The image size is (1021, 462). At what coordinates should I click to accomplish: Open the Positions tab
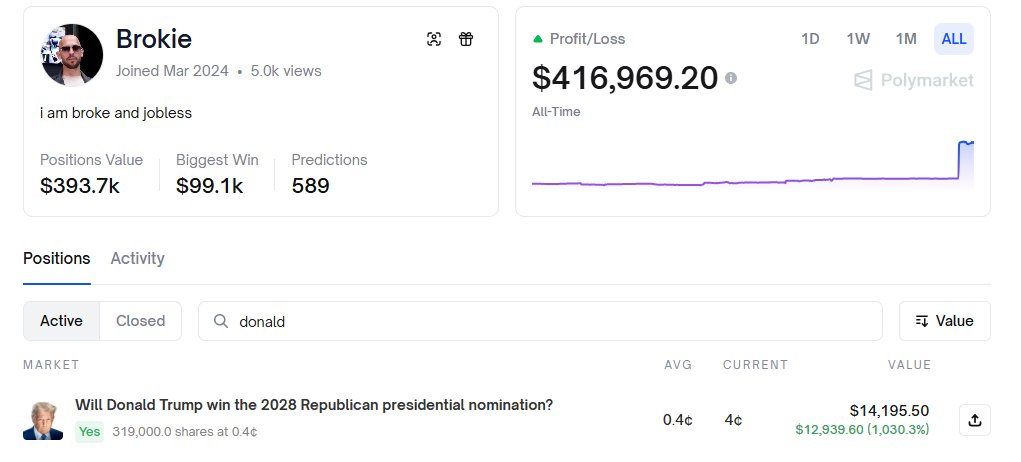click(x=56, y=258)
